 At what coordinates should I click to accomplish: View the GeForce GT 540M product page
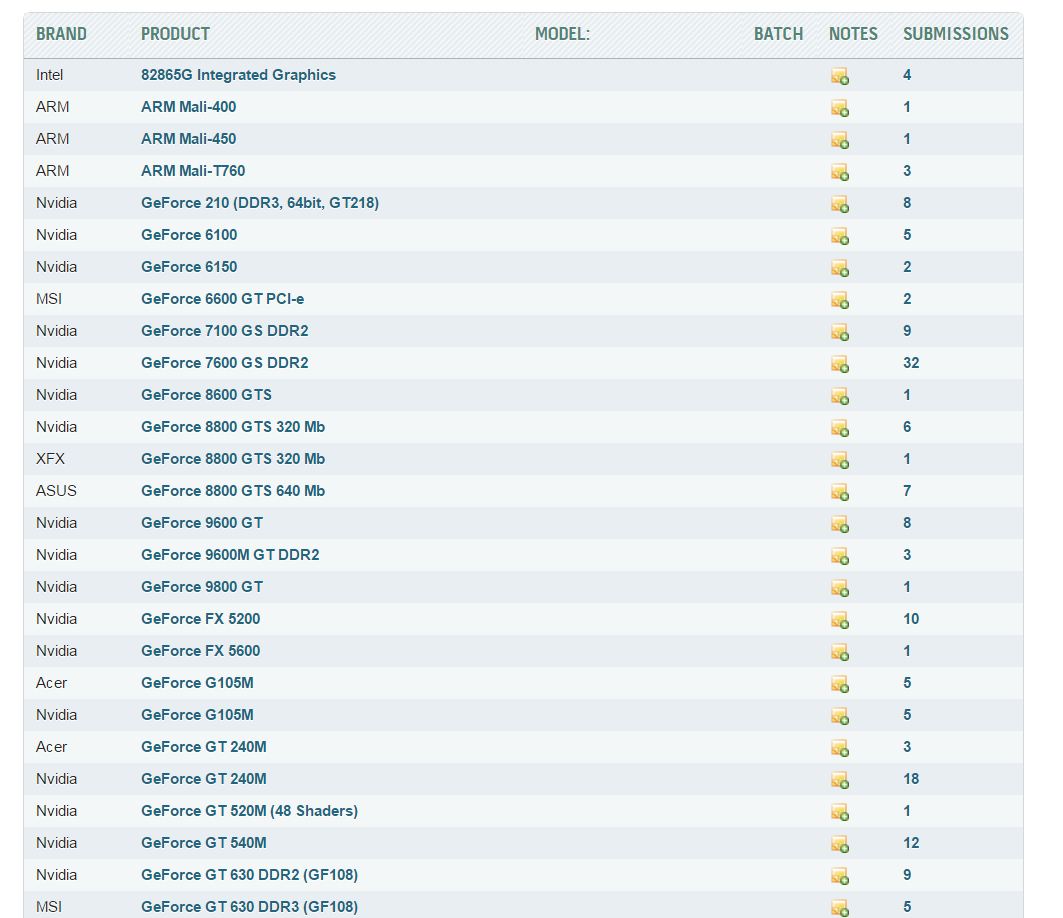click(203, 843)
